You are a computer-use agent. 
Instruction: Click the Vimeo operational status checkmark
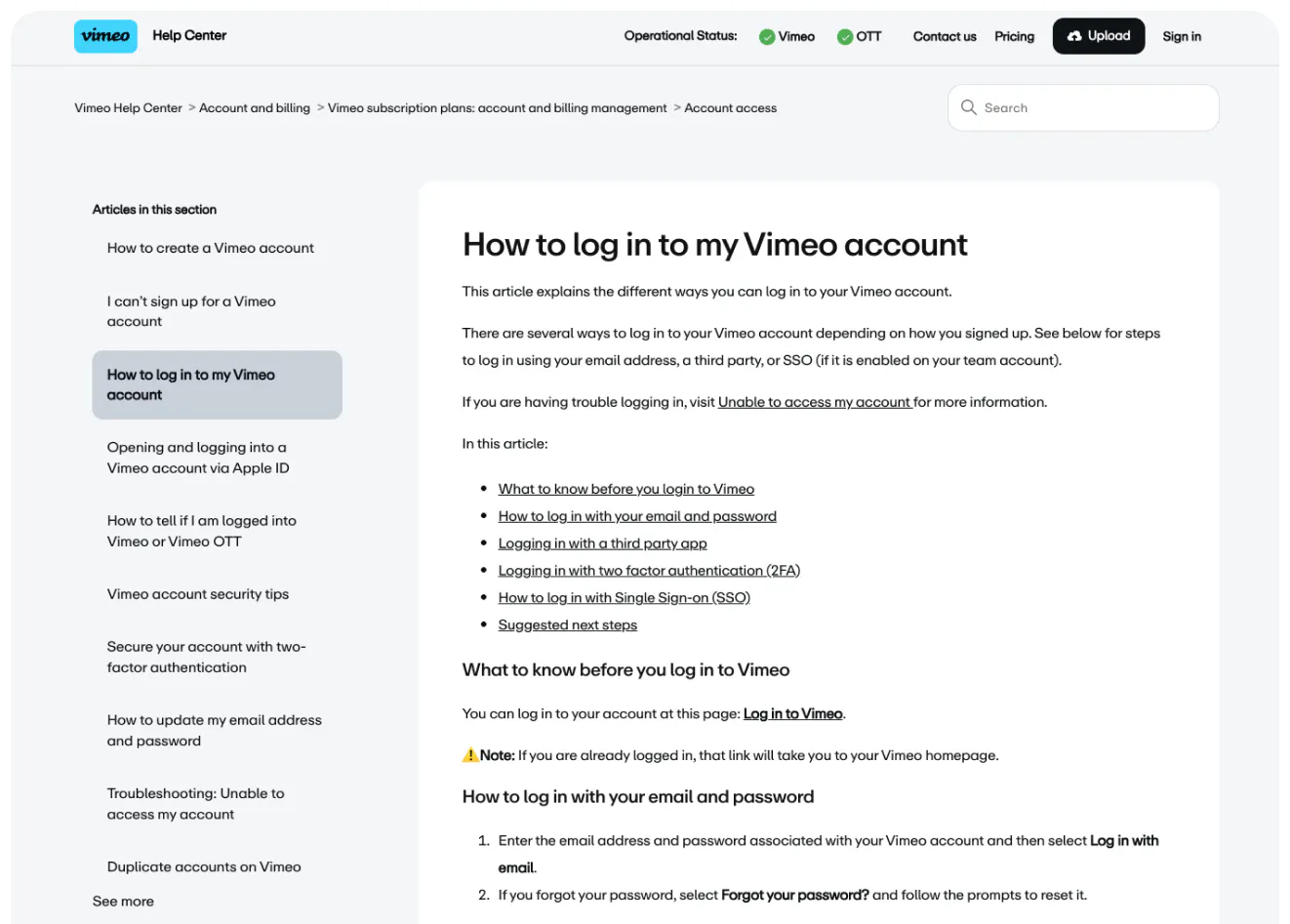(x=767, y=37)
